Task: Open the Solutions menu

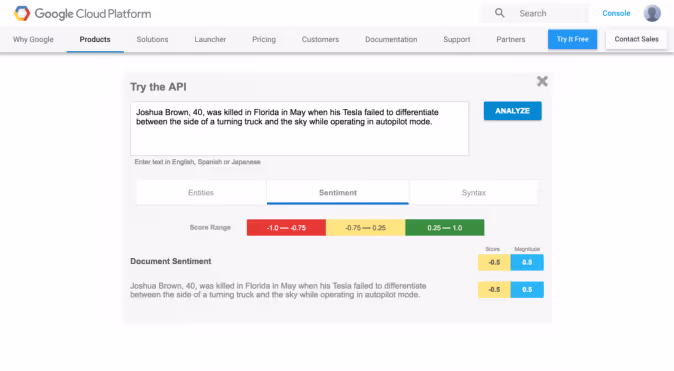Action: click(152, 39)
